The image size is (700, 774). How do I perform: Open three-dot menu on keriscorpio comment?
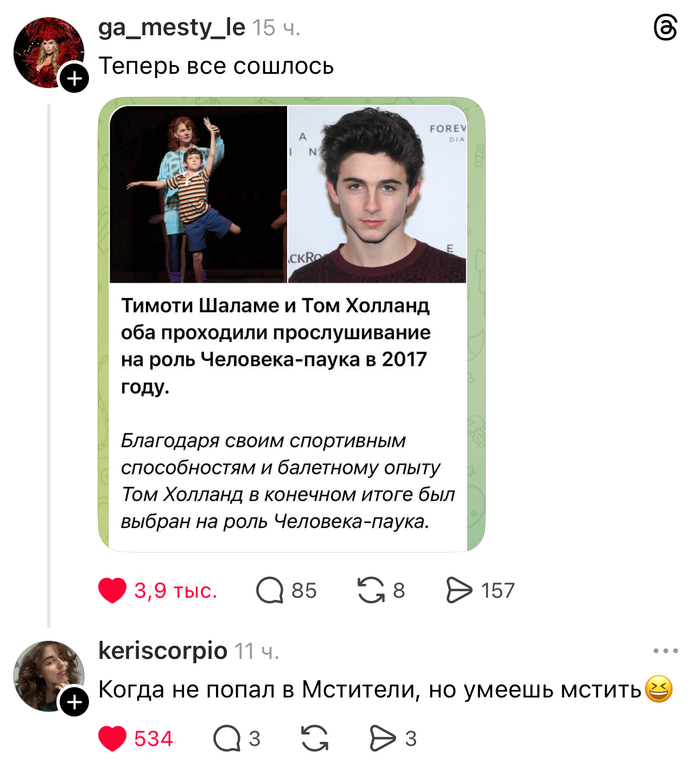(x=665, y=651)
